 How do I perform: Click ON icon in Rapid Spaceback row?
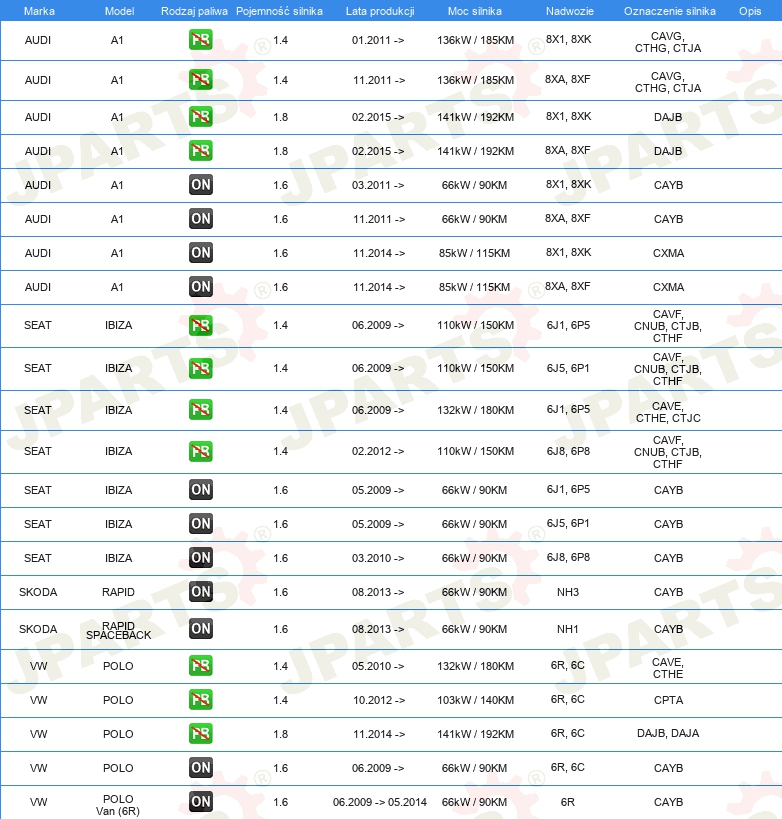point(201,628)
